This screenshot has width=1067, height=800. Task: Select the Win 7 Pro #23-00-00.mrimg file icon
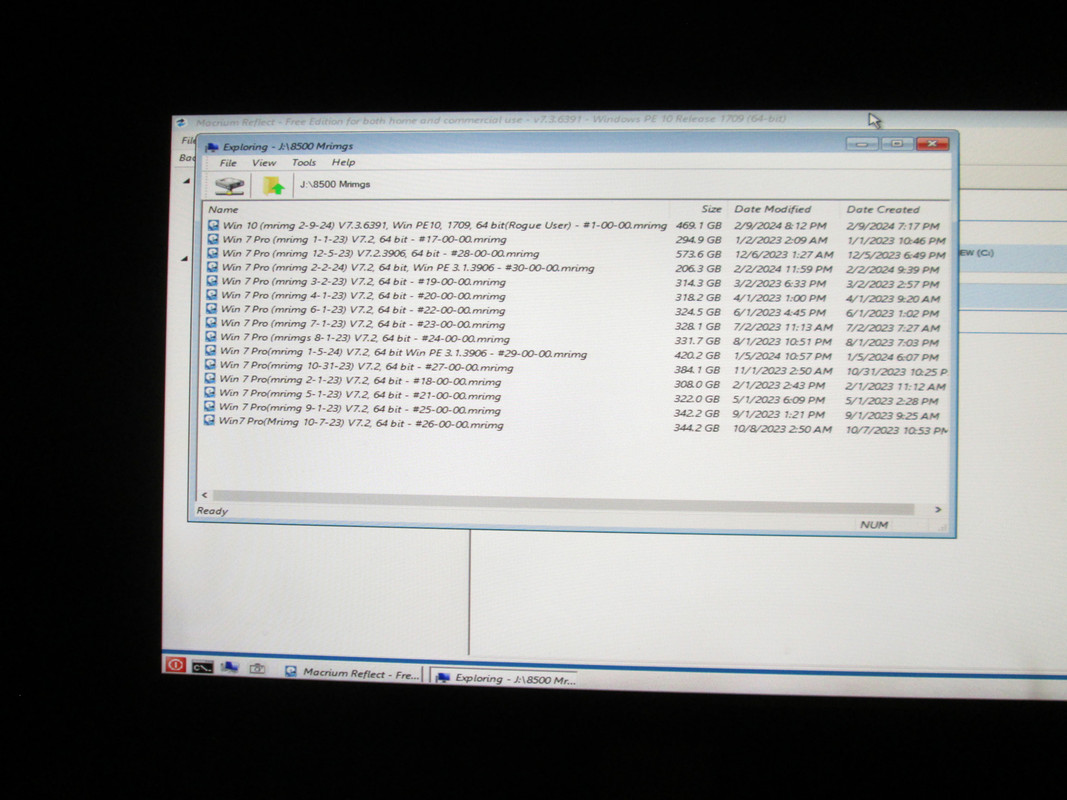coord(212,323)
